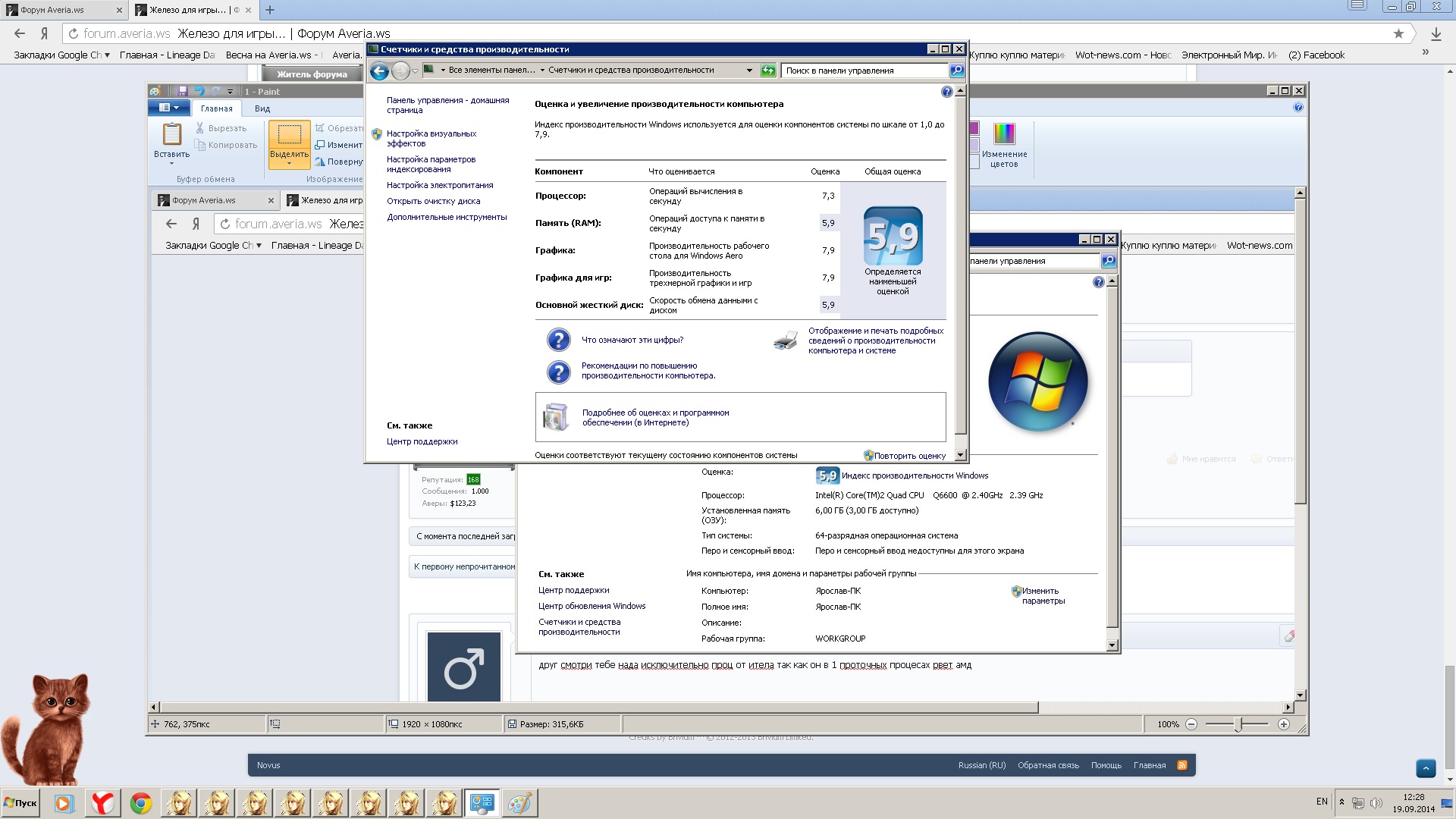Screen dimensions: 1456x819
Task: Click the Yandex 'Я' button in browser toolbar
Action: pos(45,33)
